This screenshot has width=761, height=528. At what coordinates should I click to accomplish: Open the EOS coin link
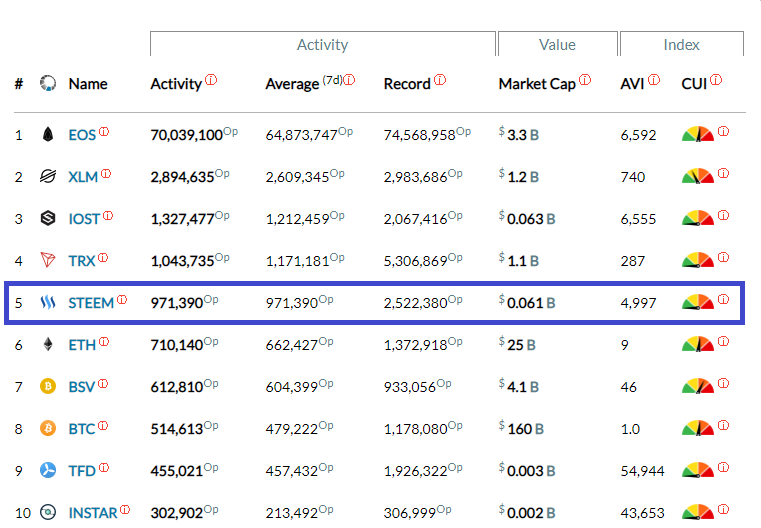coord(82,135)
